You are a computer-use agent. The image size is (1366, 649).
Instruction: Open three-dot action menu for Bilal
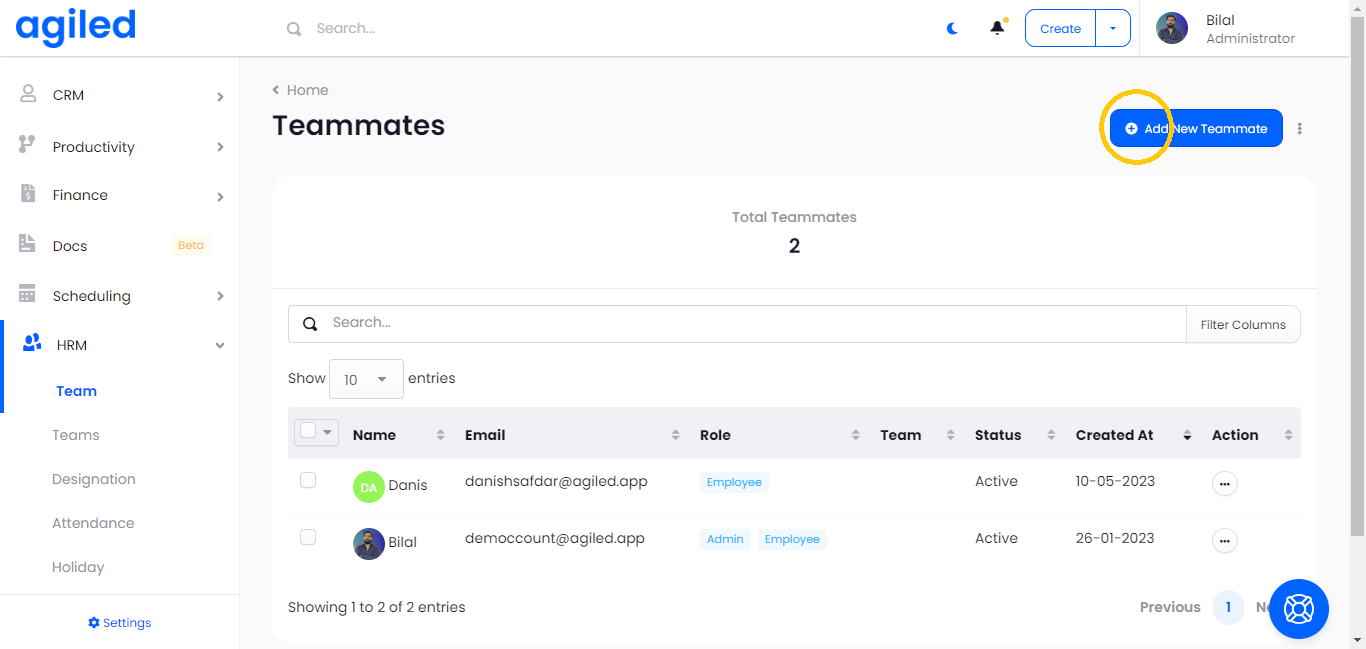[x=1224, y=540]
